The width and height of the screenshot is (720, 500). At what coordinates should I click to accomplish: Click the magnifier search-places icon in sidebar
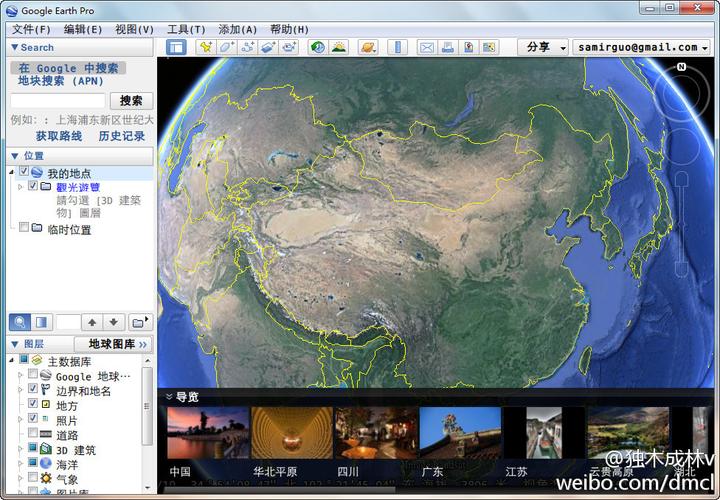20,322
